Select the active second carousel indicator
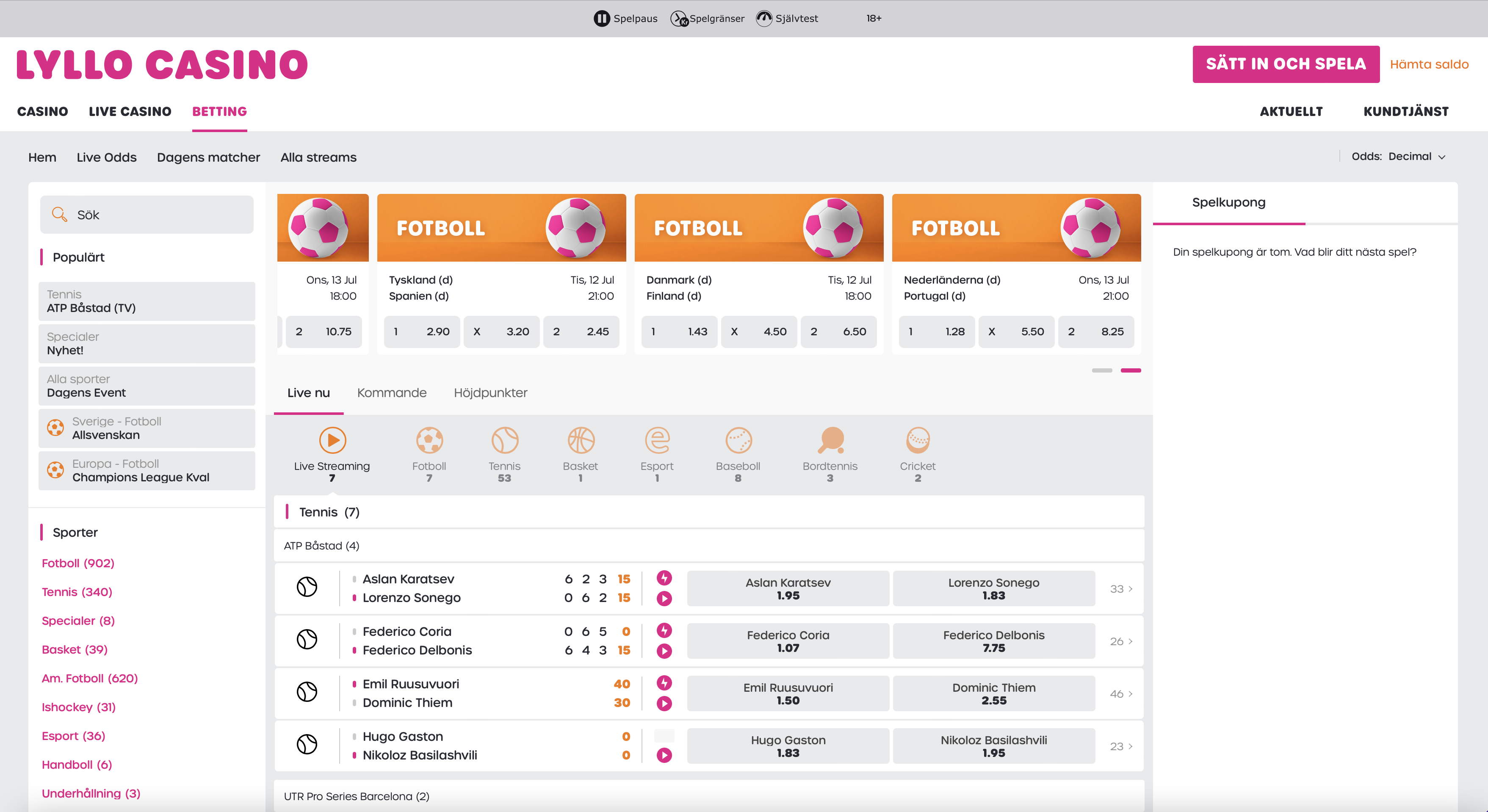The image size is (1488, 812). 1131,370
